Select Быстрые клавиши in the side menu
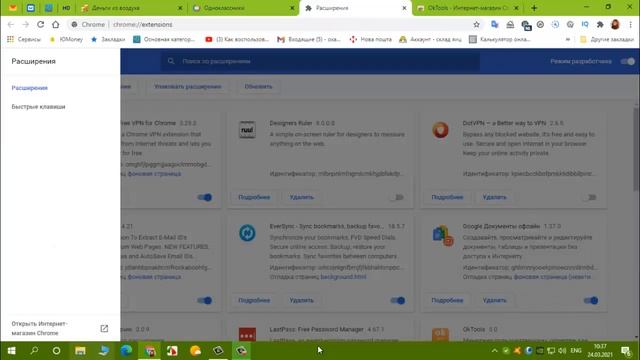The height and width of the screenshot is (360, 640). point(38,107)
